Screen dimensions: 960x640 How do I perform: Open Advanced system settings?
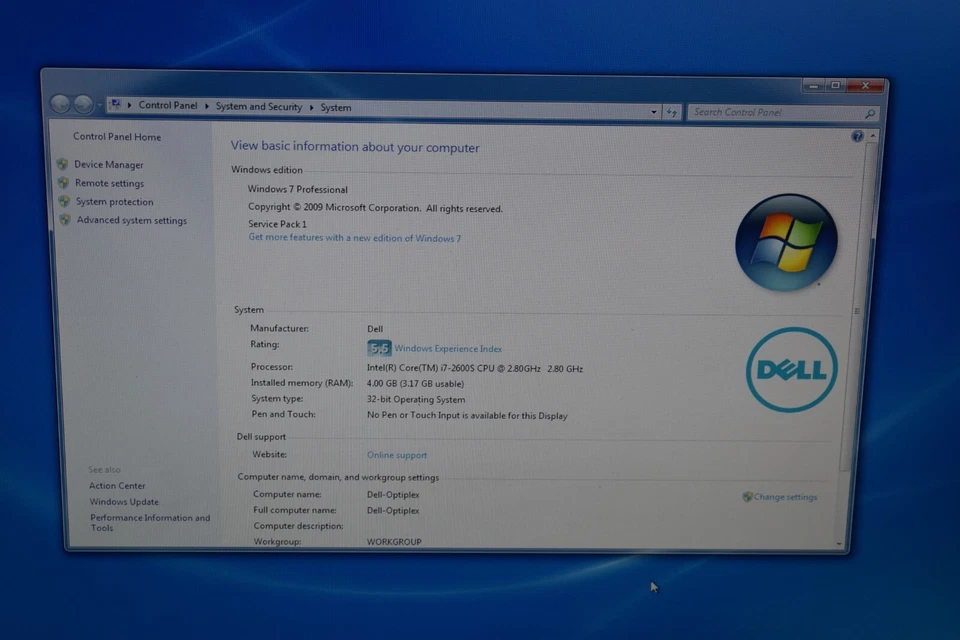click(x=131, y=220)
